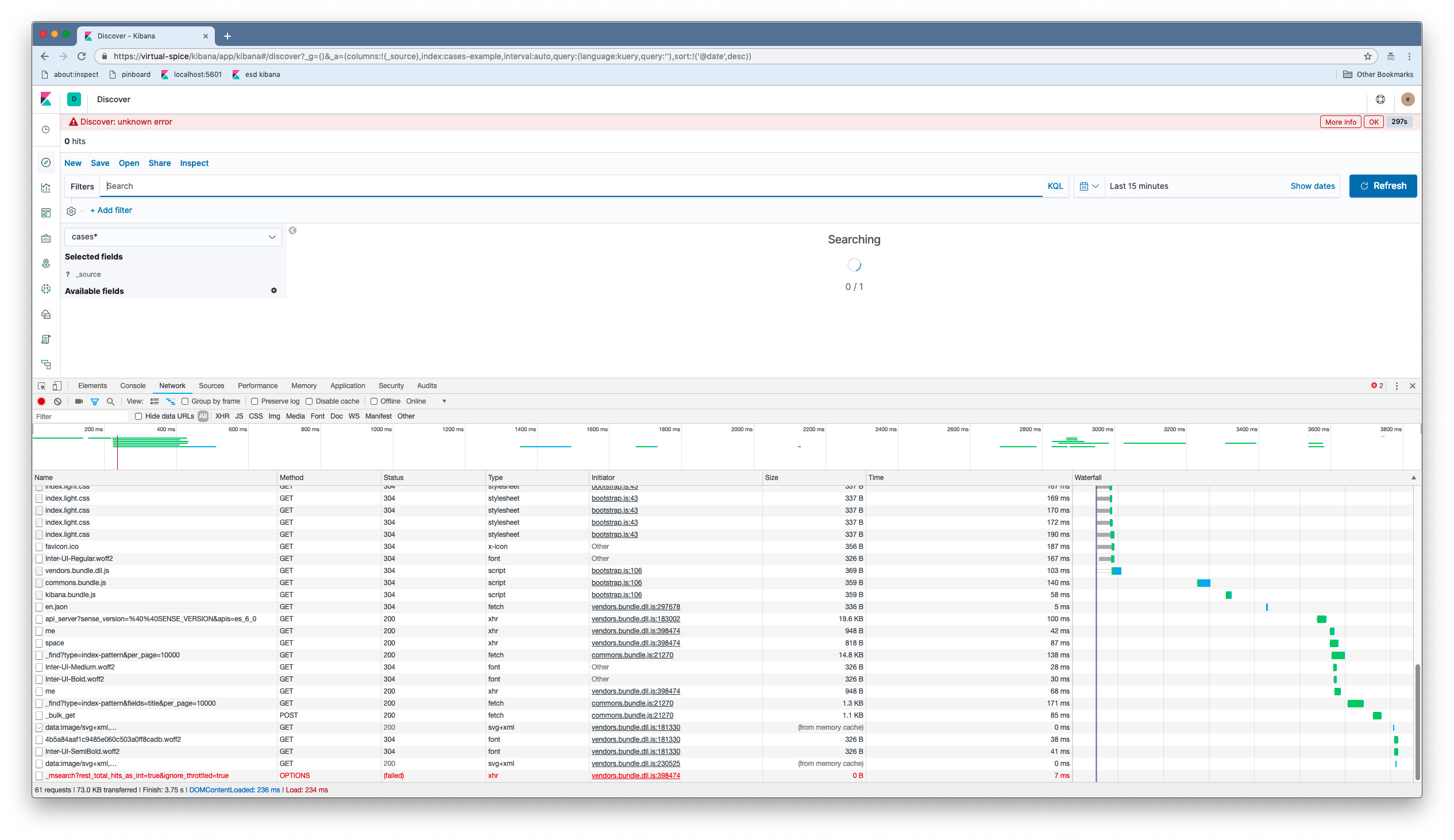Toggle the DevTools network filter funnel
Screen dimensions: 1454x840
pos(95,401)
